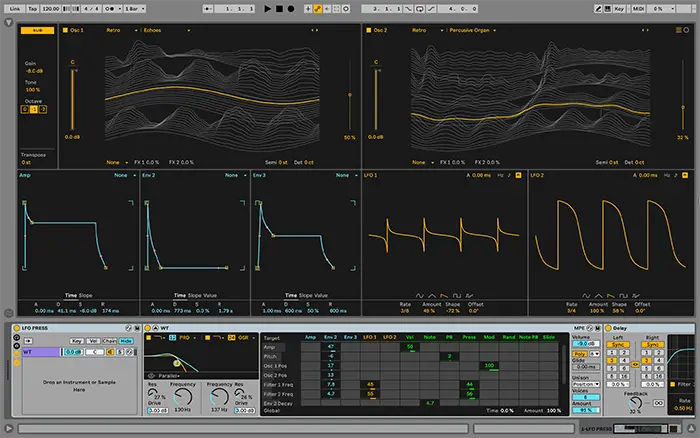
Task: Click the Hide button in rack
Action: coord(126,341)
